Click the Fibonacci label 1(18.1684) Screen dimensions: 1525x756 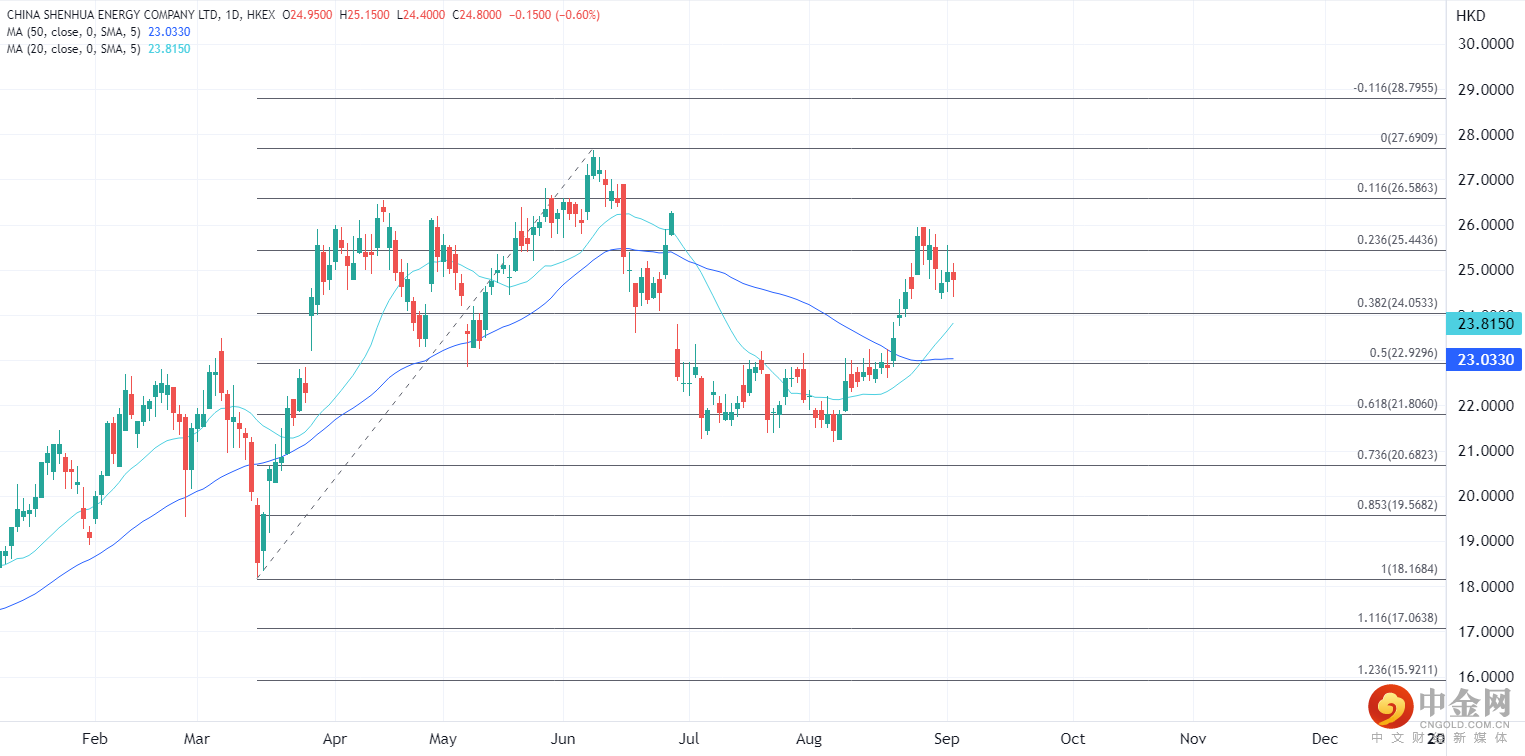1409,569
